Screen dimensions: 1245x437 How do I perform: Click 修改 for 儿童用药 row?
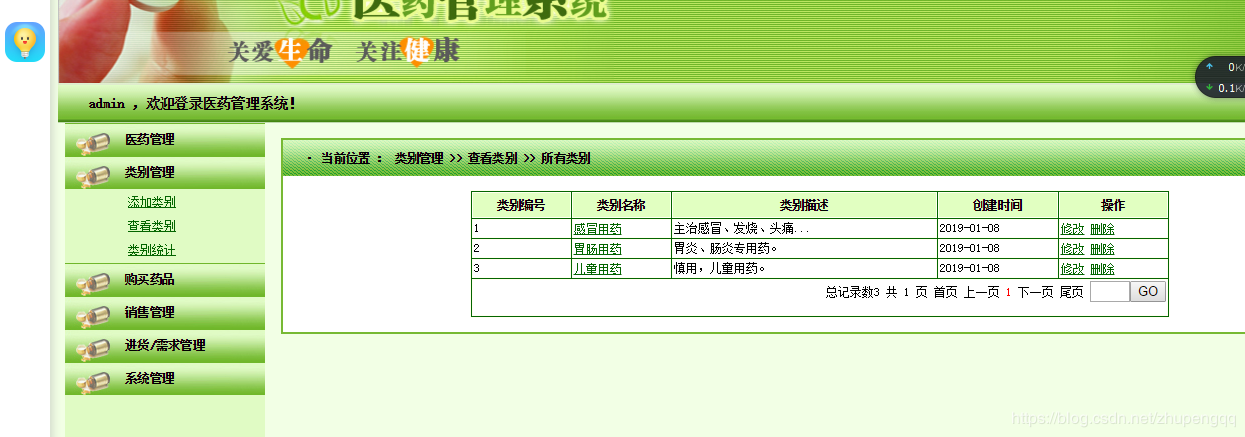(x=1072, y=269)
